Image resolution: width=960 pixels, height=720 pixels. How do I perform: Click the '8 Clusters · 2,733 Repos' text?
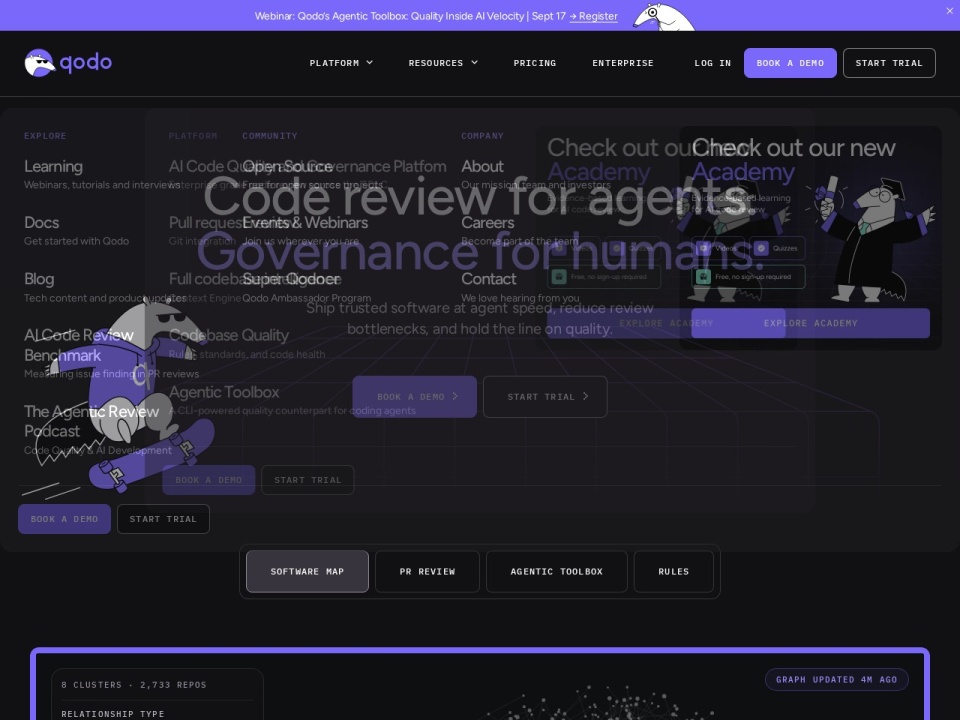tap(133, 684)
